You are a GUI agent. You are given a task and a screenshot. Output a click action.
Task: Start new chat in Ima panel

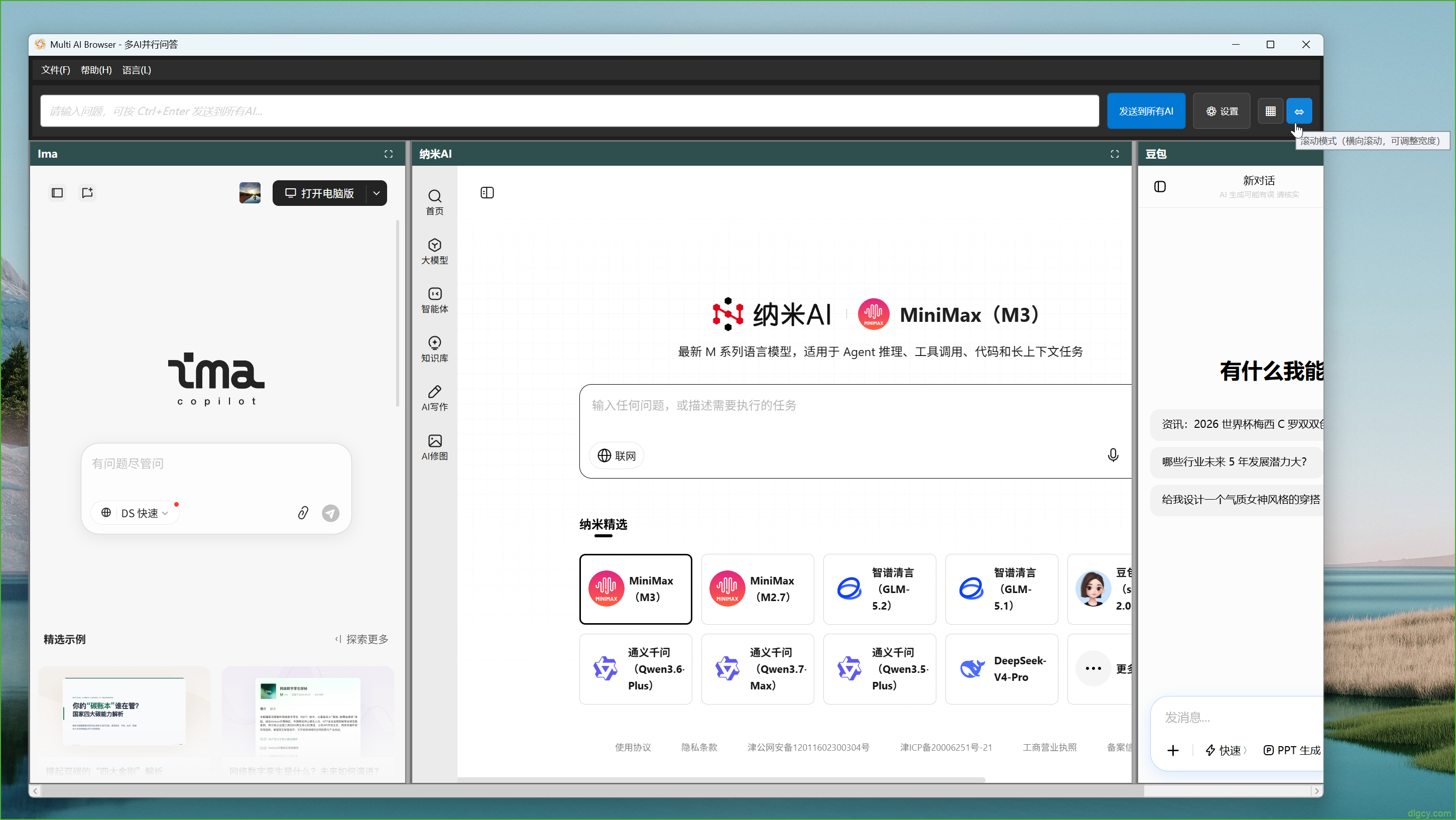click(87, 193)
